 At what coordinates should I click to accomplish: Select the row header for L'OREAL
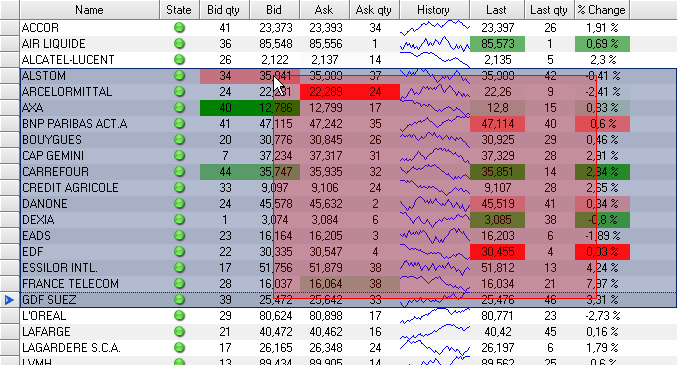tap(9, 316)
